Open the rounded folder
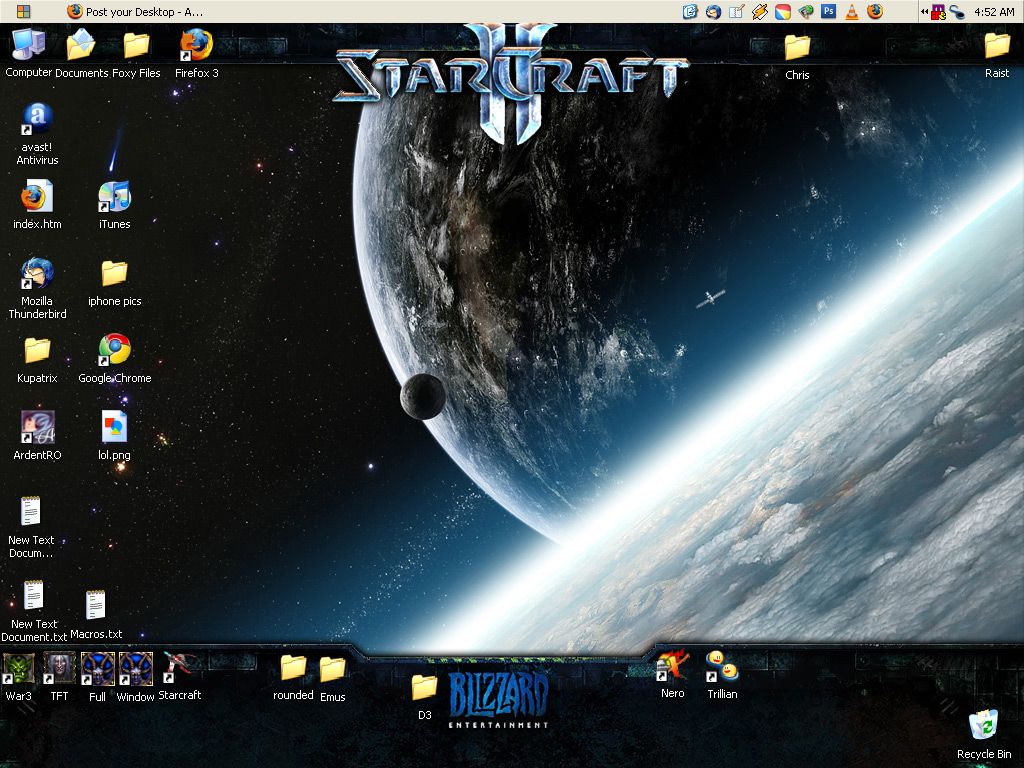1024x768 pixels. [293, 676]
